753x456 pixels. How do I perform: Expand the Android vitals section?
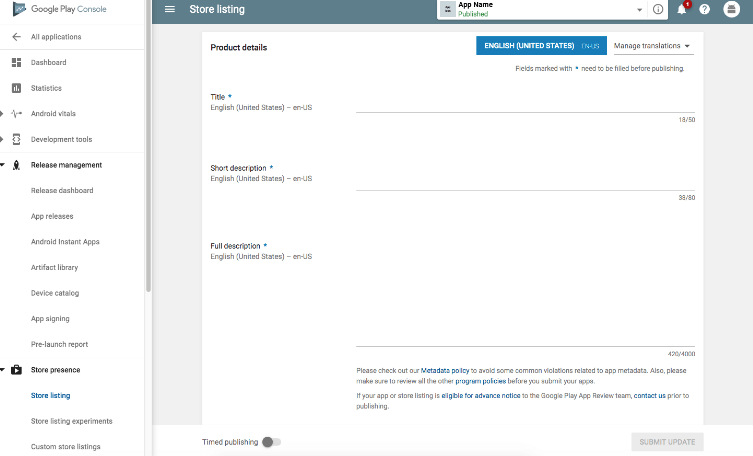pos(2,114)
